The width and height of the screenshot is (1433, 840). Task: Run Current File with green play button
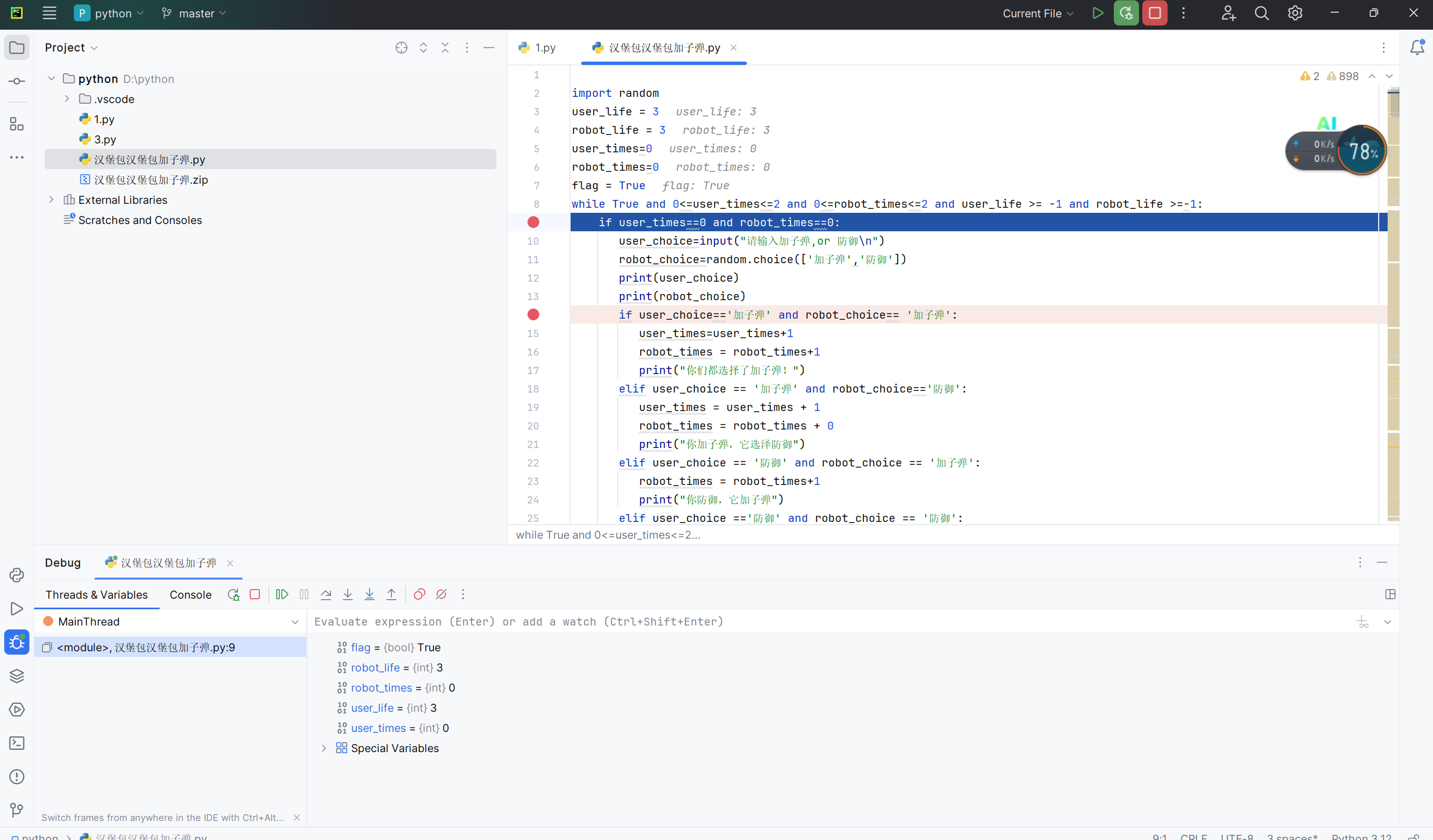1098,13
